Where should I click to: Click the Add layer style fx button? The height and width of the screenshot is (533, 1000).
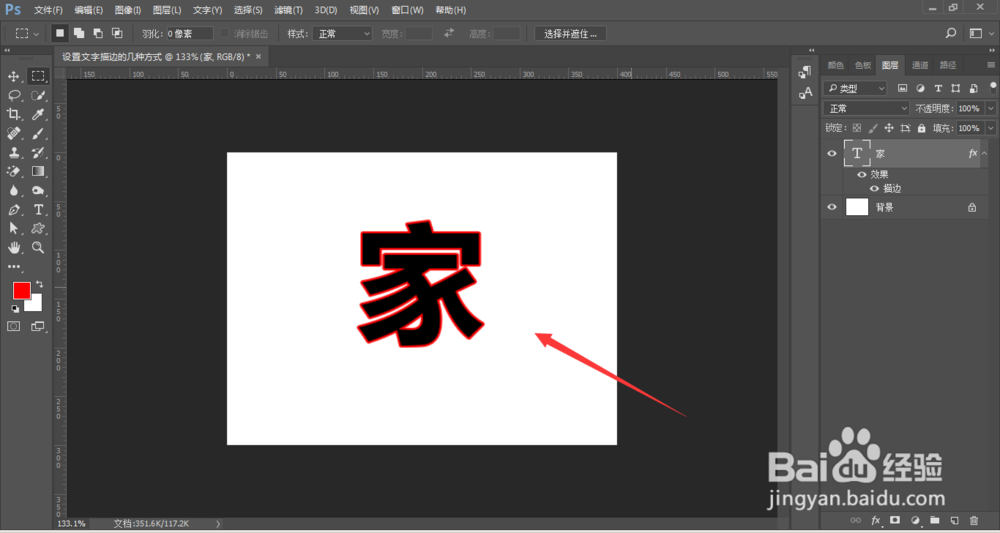pos(876,520)
